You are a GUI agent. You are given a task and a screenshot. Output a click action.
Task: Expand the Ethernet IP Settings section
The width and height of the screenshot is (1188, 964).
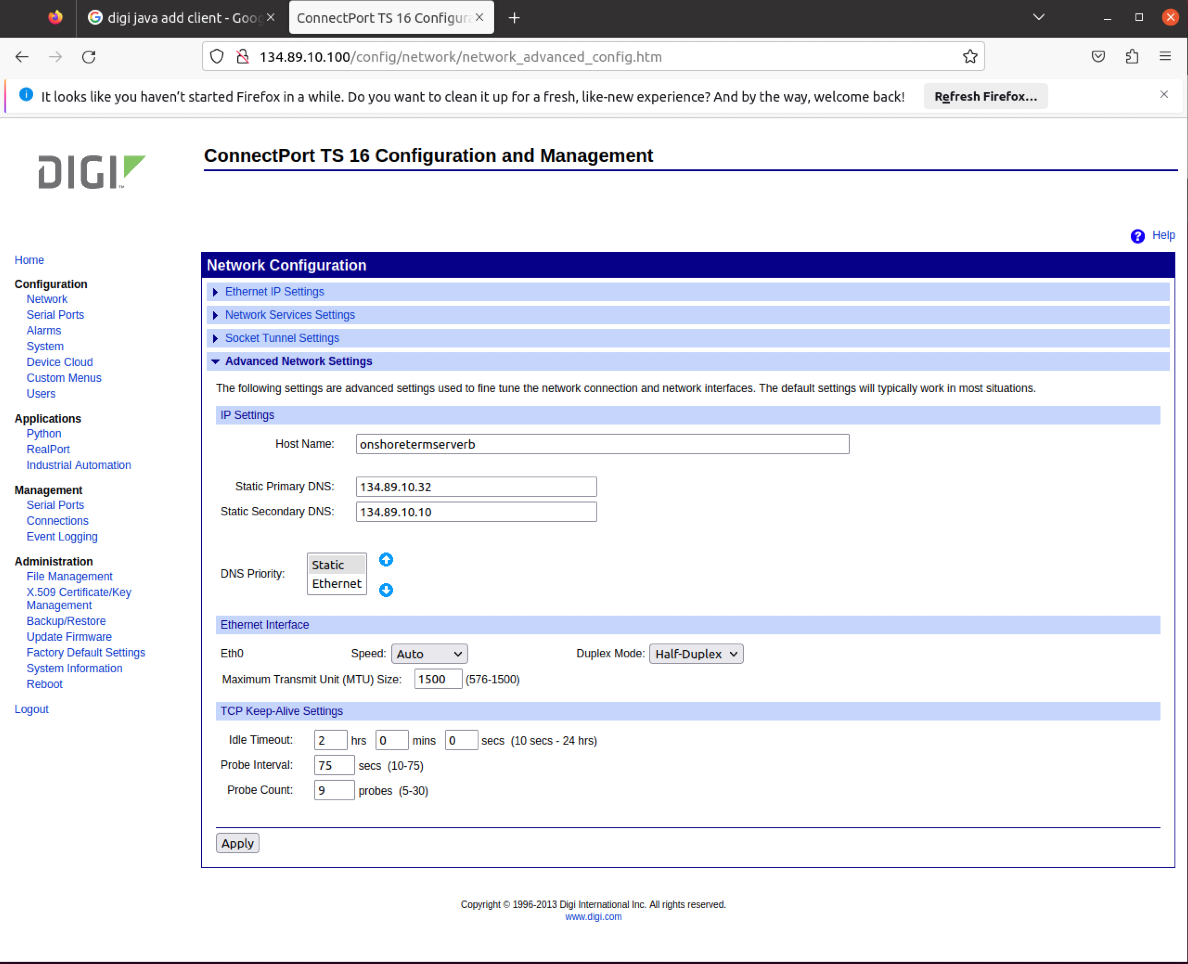pyautogui.click(x=274, y=291)
